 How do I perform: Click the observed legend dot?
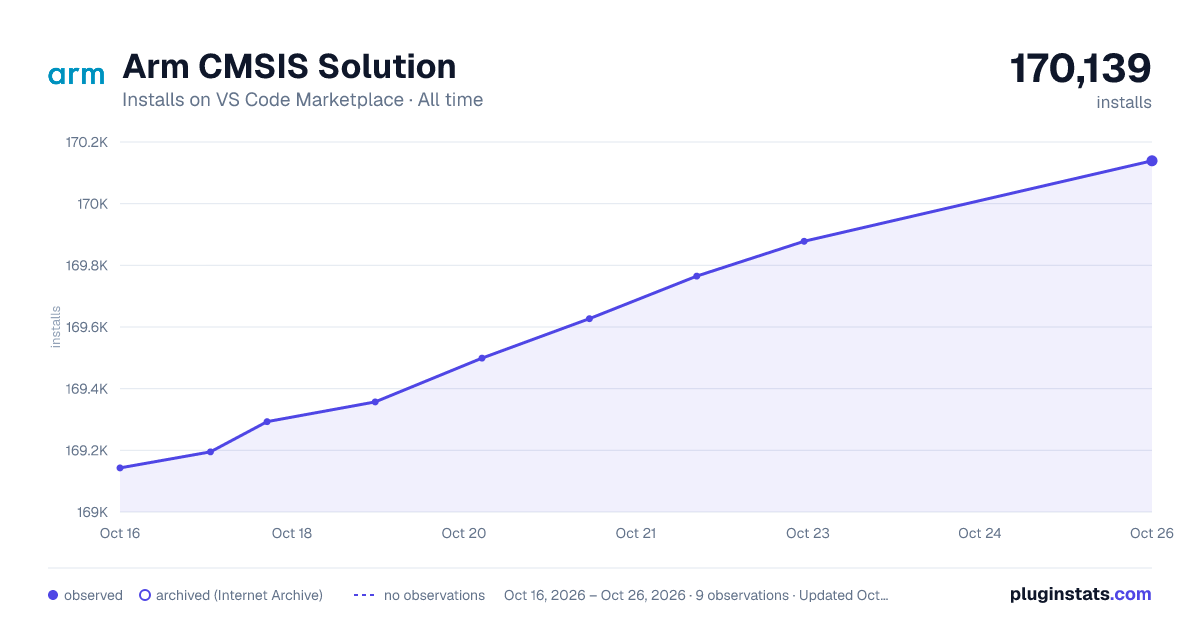pyautogui.click(x=53, y=595)
